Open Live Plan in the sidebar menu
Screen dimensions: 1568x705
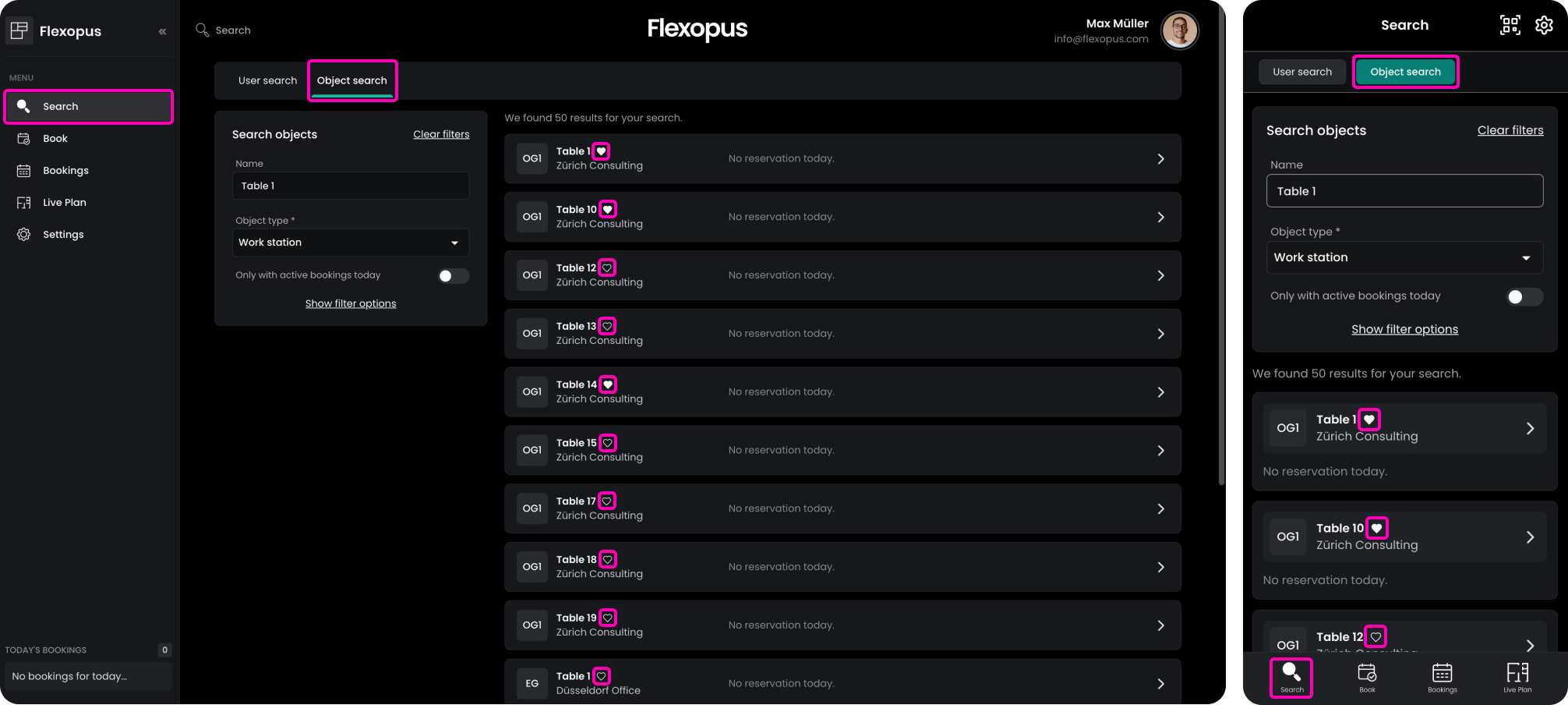(64, 202)
